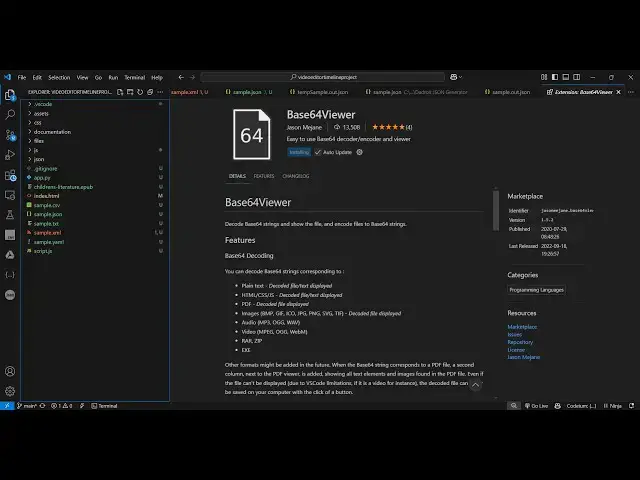
Task: Click the Programming Languages category tag
Action: coord(536,290)
